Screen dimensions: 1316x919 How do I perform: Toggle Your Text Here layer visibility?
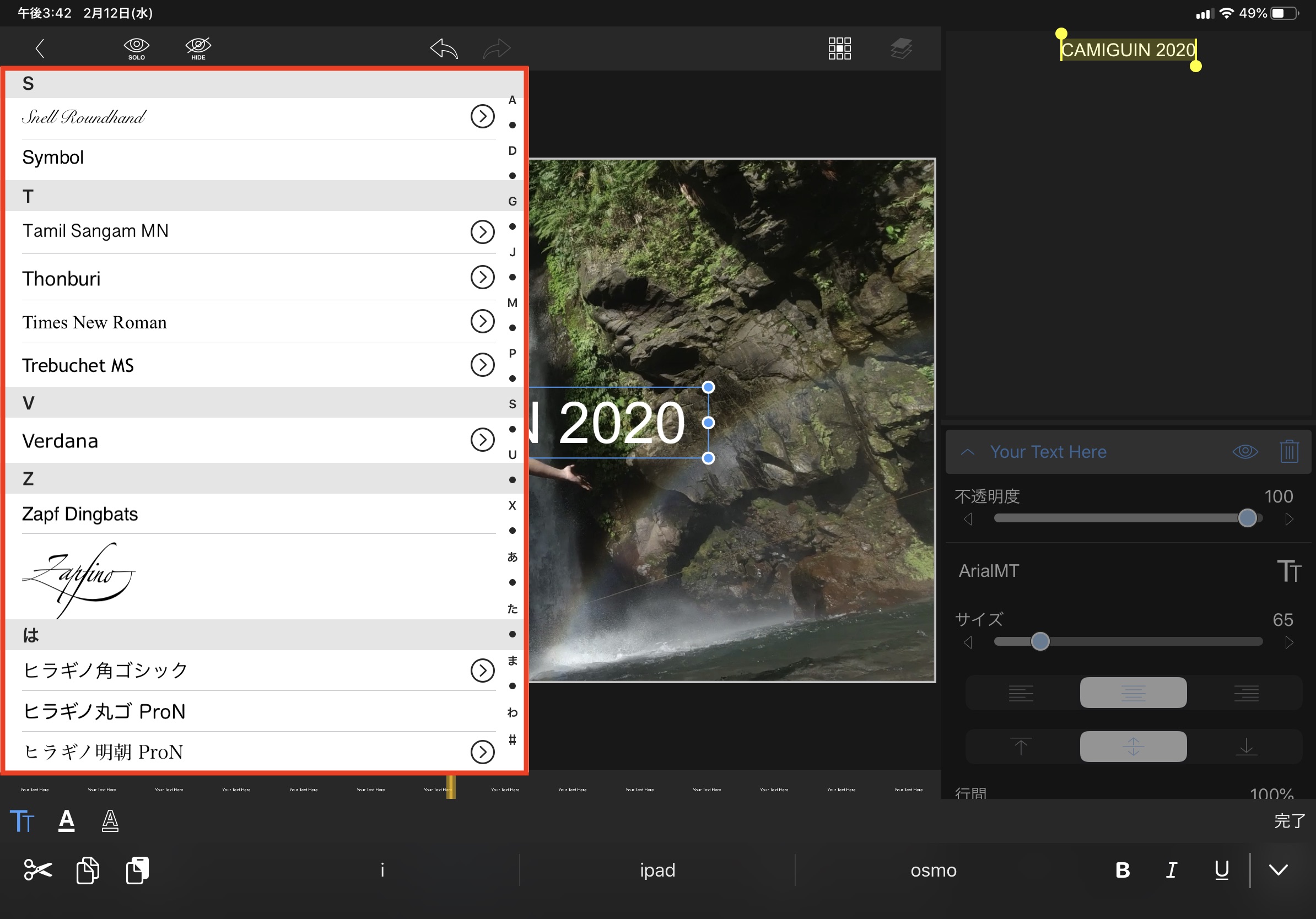point(1245,451)
